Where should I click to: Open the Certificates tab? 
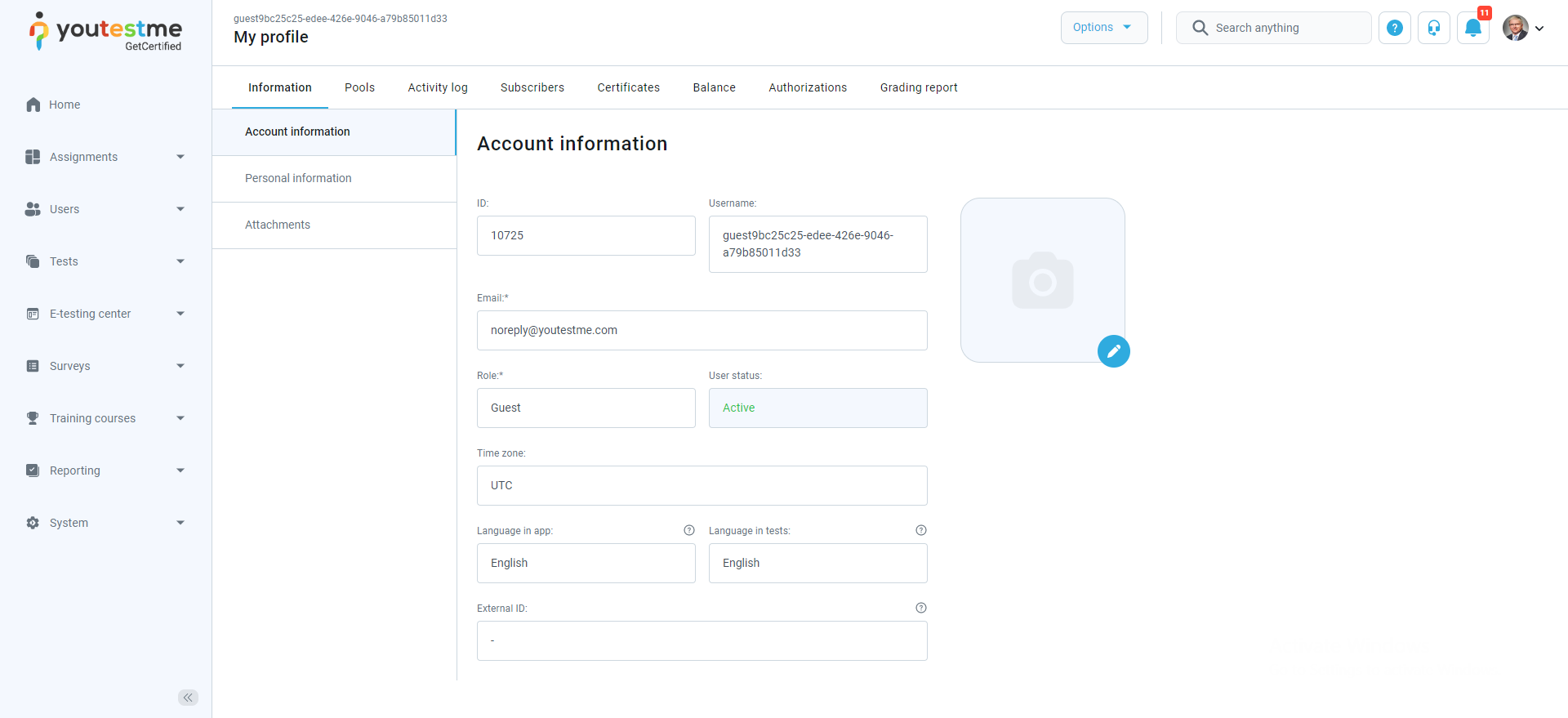tap(629, 87)
